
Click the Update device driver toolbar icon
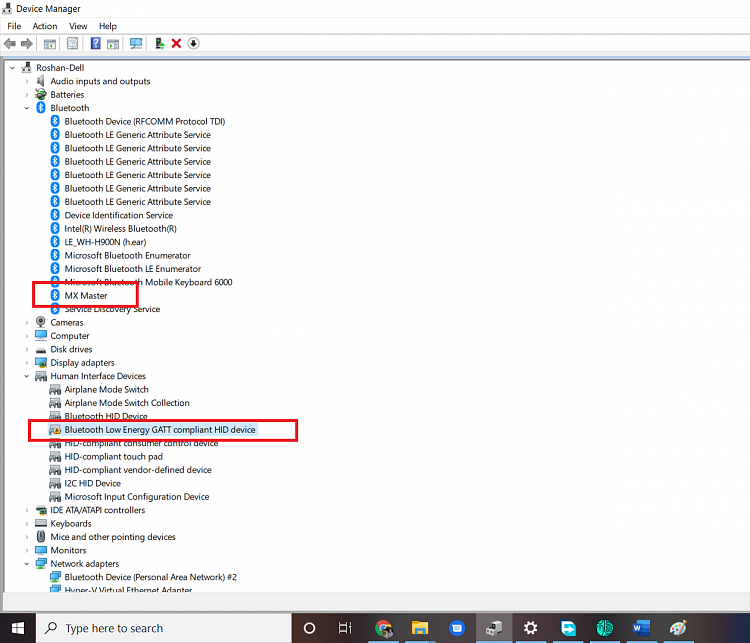pos(160,44)
